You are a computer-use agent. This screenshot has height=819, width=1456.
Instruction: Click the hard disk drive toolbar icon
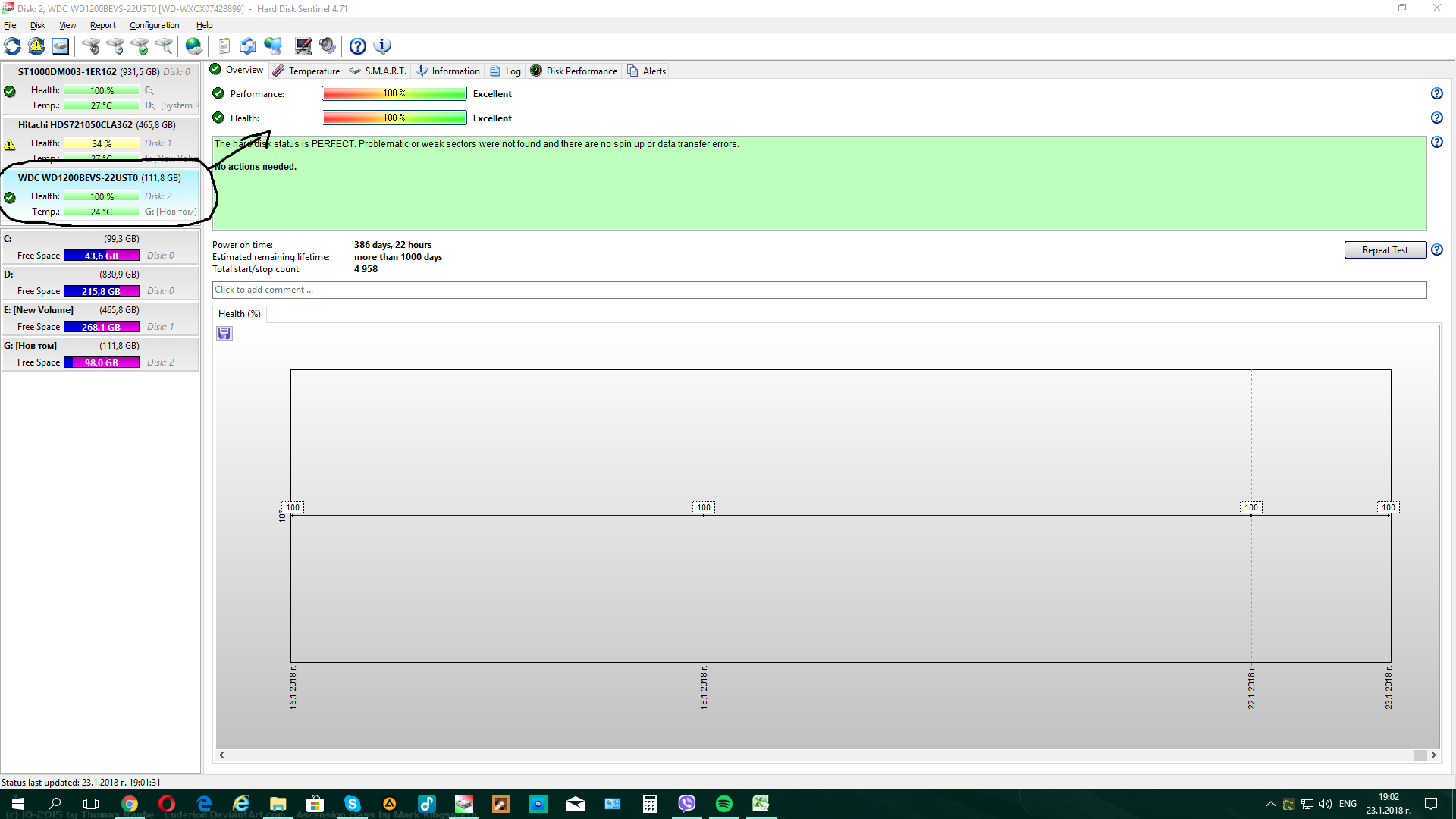point(61,46)
